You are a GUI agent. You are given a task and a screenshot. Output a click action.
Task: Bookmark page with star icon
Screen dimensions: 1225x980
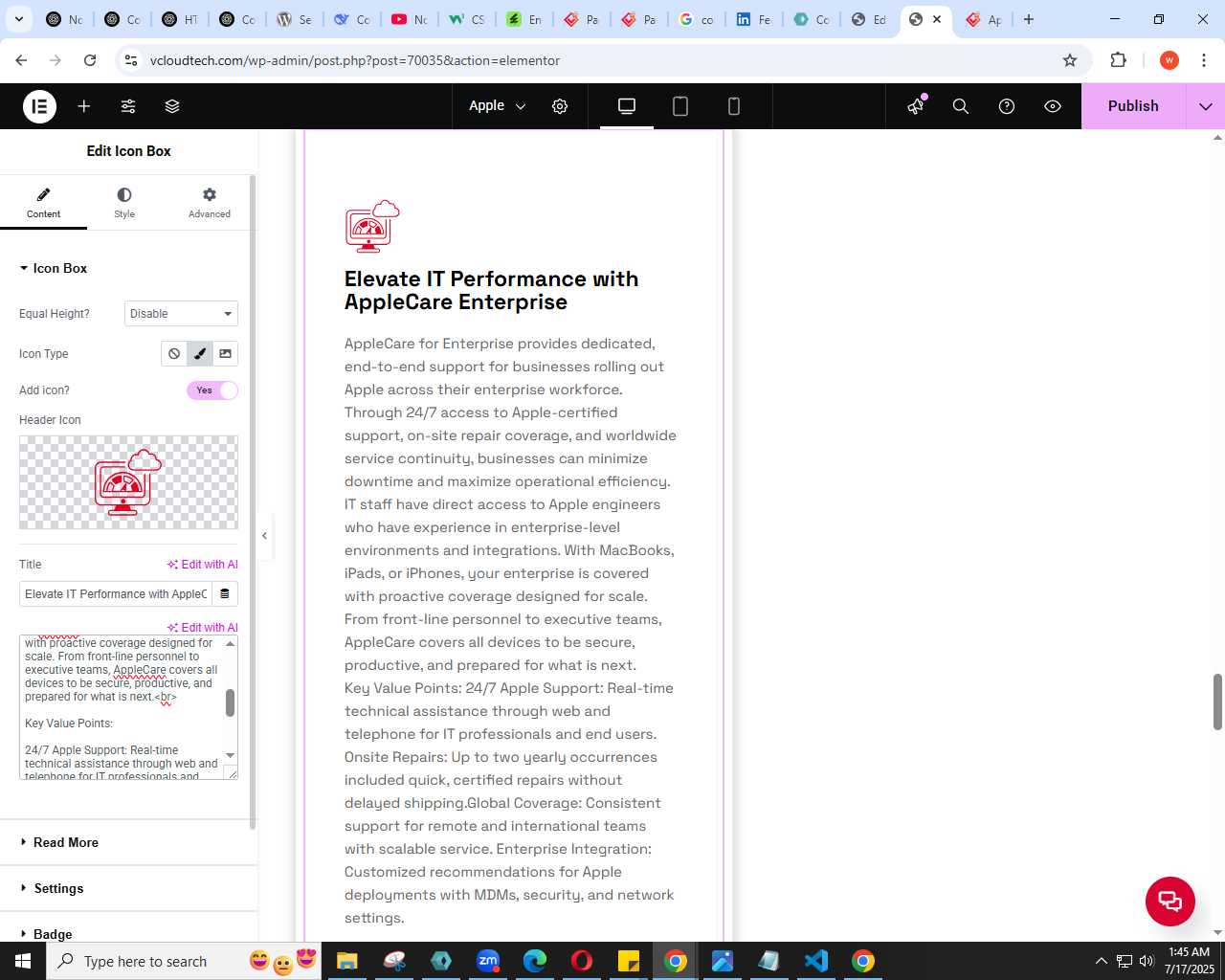1070,60
